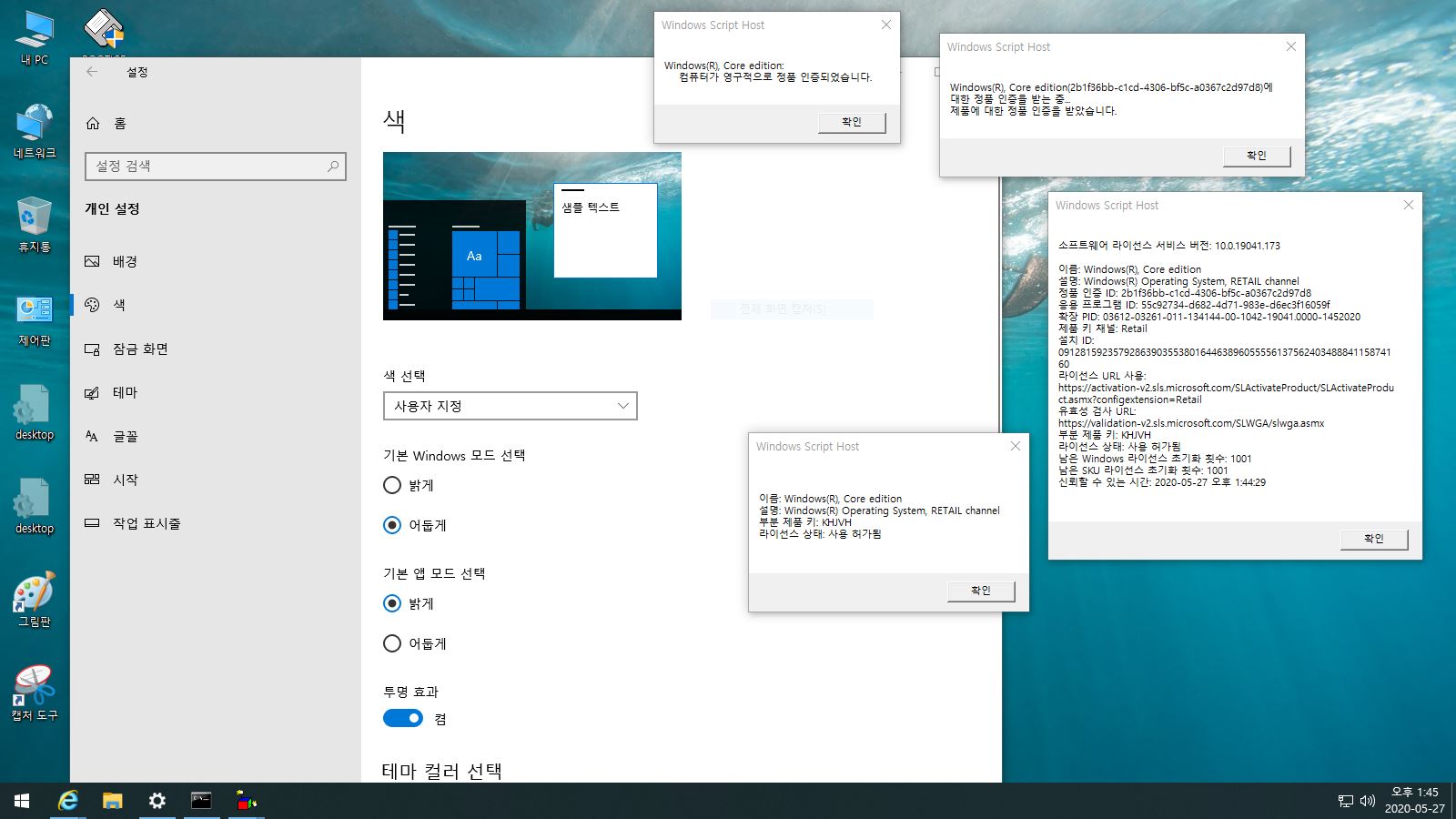1456x819 pixels.
Task: Open the 네트워크 desktop icon
Action: (35, 132)
